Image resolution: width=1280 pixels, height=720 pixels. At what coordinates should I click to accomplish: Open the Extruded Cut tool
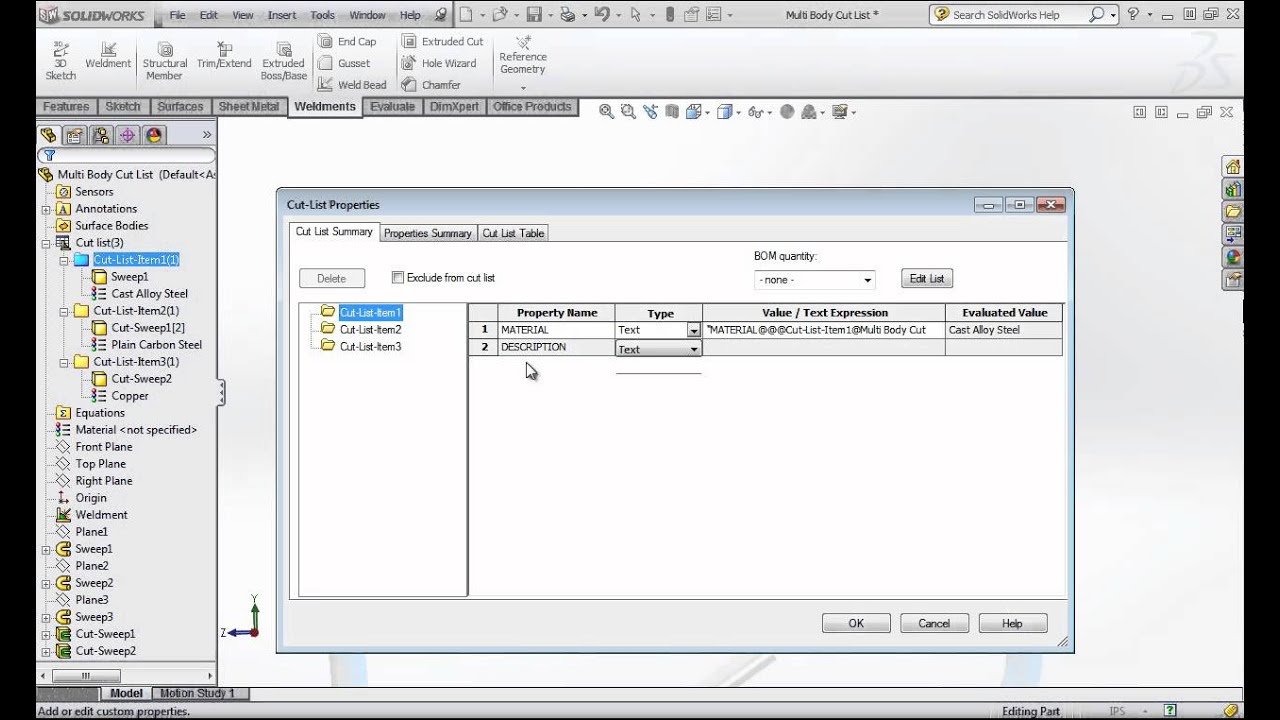(442, 41)
